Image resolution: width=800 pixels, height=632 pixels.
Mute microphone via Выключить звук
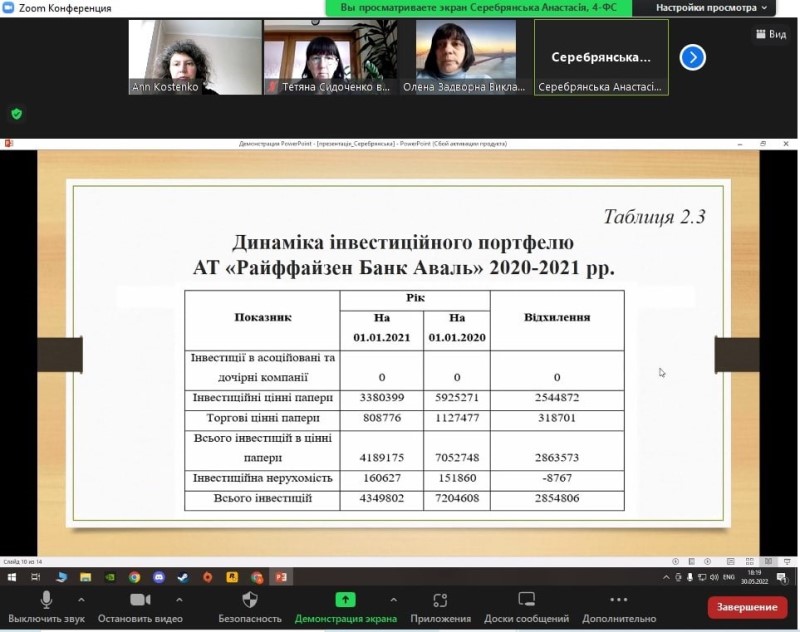click(x=46, y=607)
